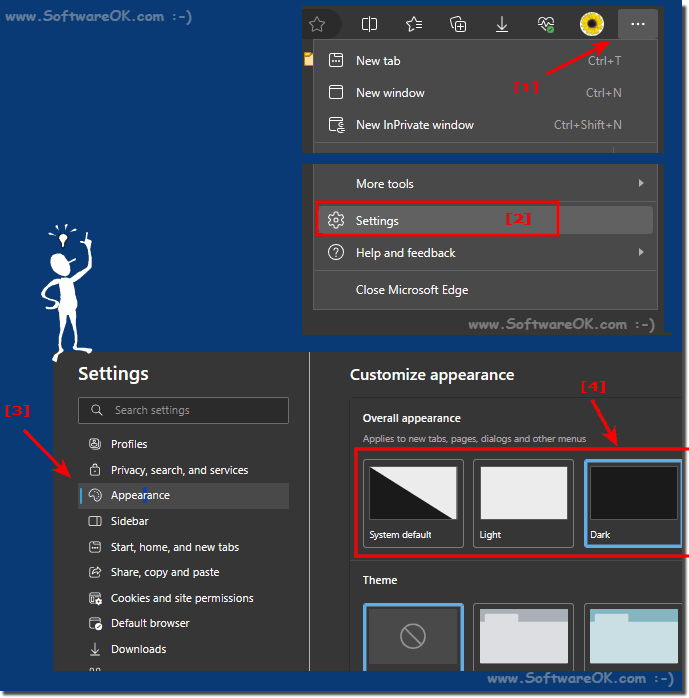Click the Cookies and site permissions icon
This screenshot has width=689, height=698.
point(95,598)
